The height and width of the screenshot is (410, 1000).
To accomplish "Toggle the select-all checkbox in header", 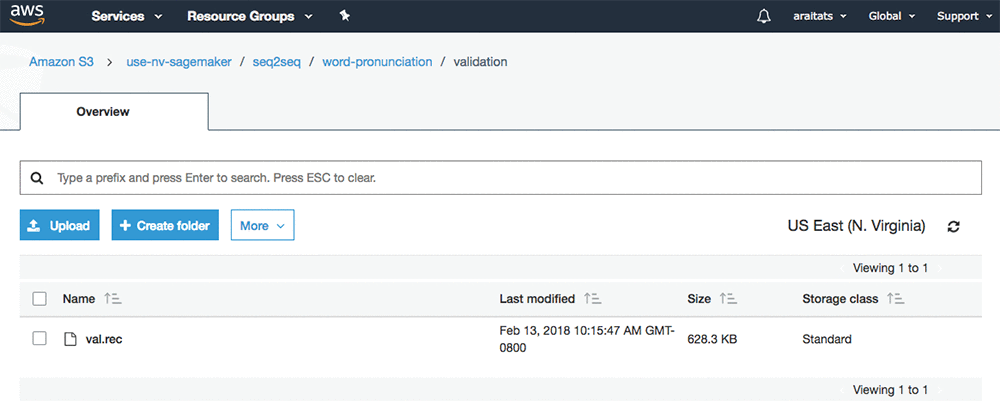I will (x=40, y=299).
